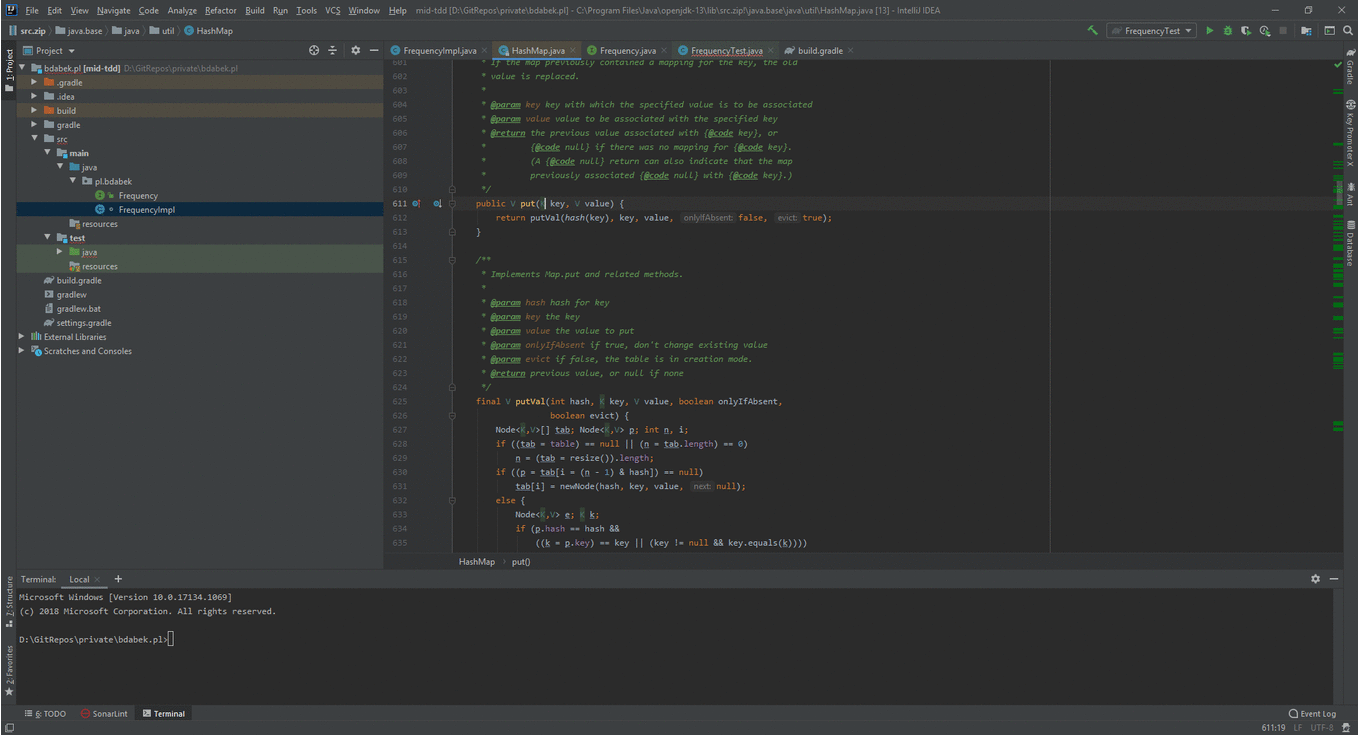Expand the .idea folder arrow

[x=35, y=97]
